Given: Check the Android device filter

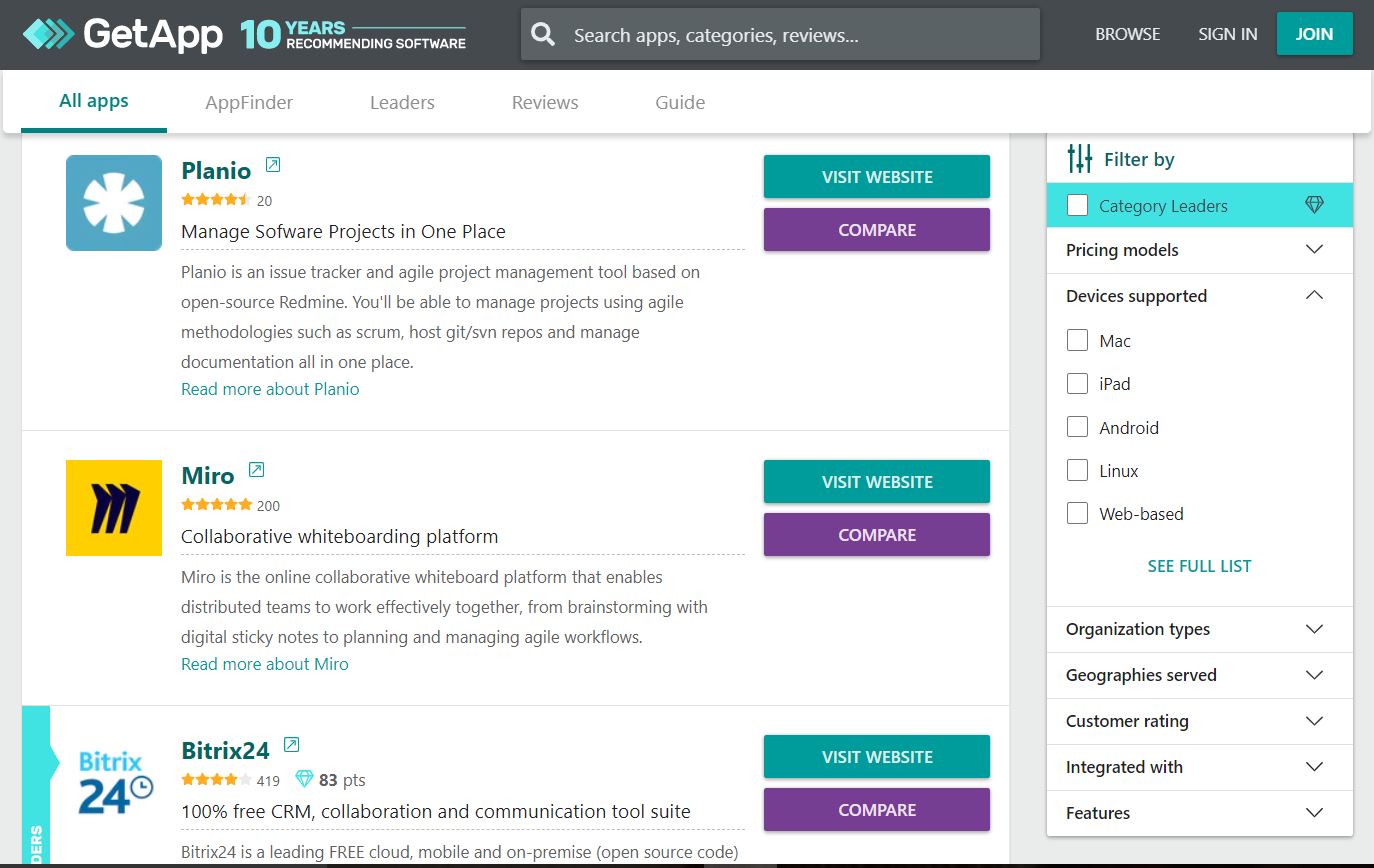Looking at the screenshot, I should (1077, 427).
